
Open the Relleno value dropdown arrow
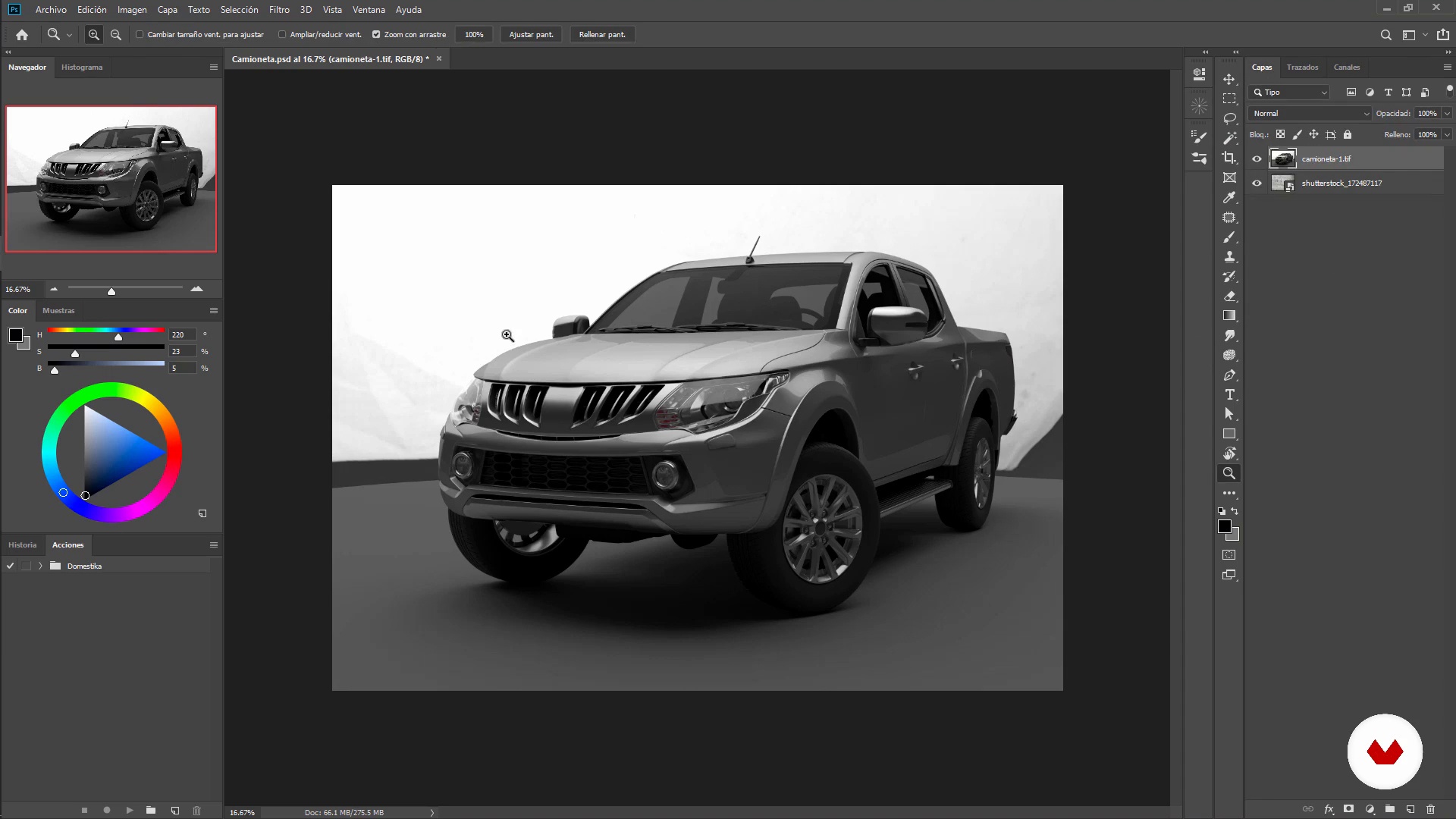(x=1447, y=135)
